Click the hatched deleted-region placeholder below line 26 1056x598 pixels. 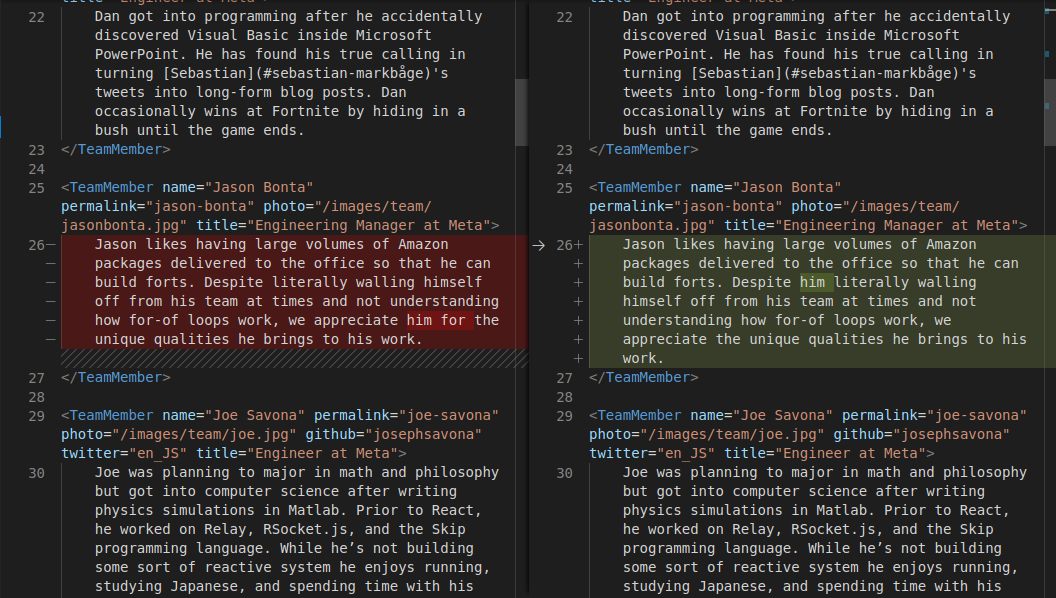pyautogui.click(x=290, y=357)
